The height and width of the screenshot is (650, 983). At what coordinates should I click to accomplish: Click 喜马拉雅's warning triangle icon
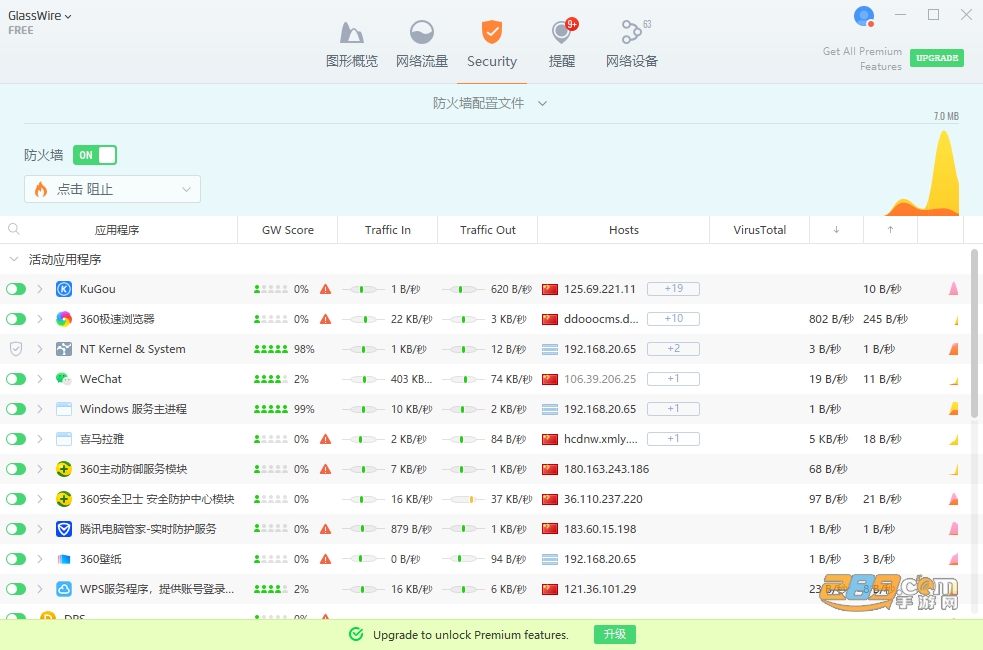325,439
